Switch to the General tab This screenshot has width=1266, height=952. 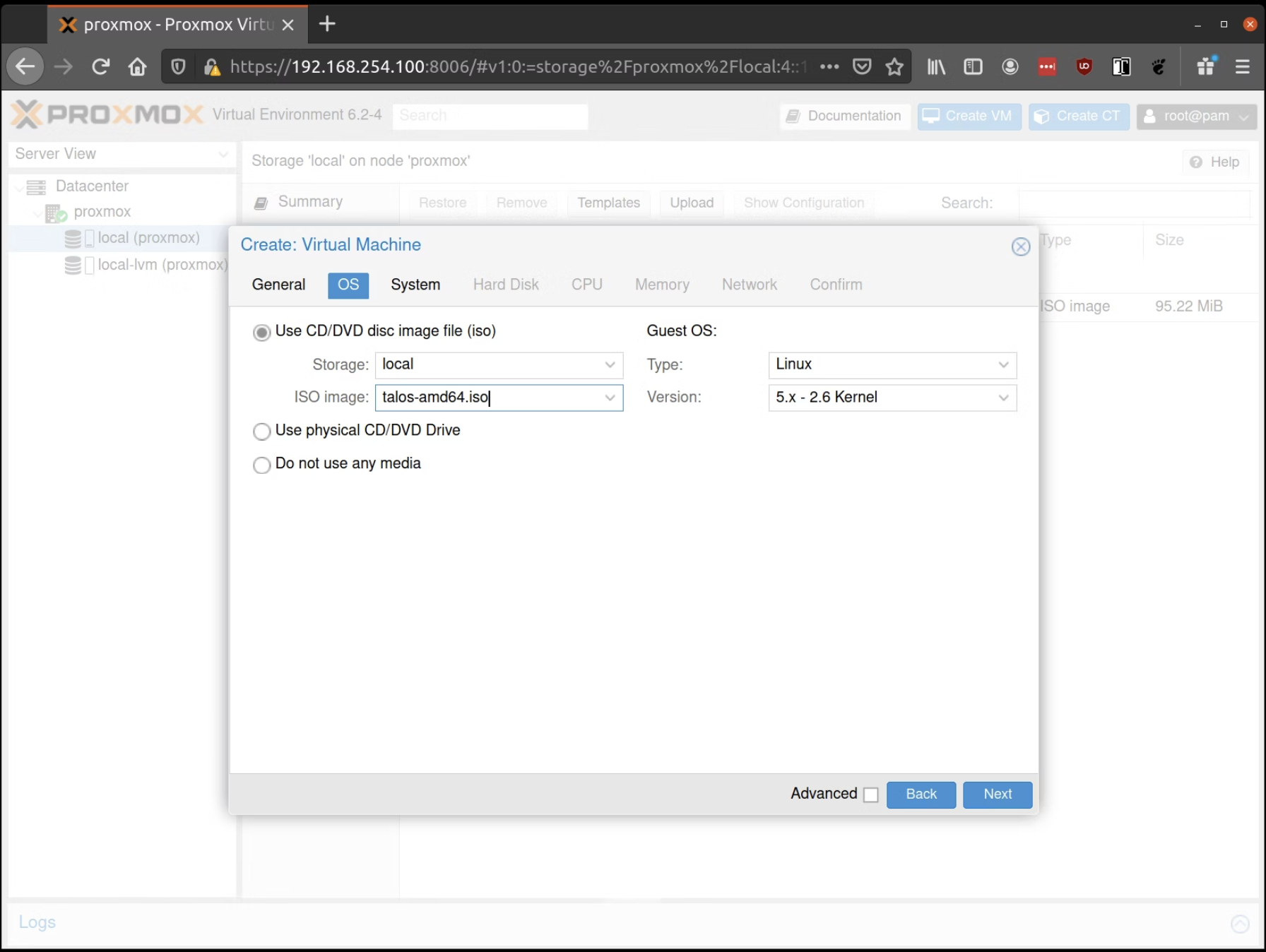[278, 285]
